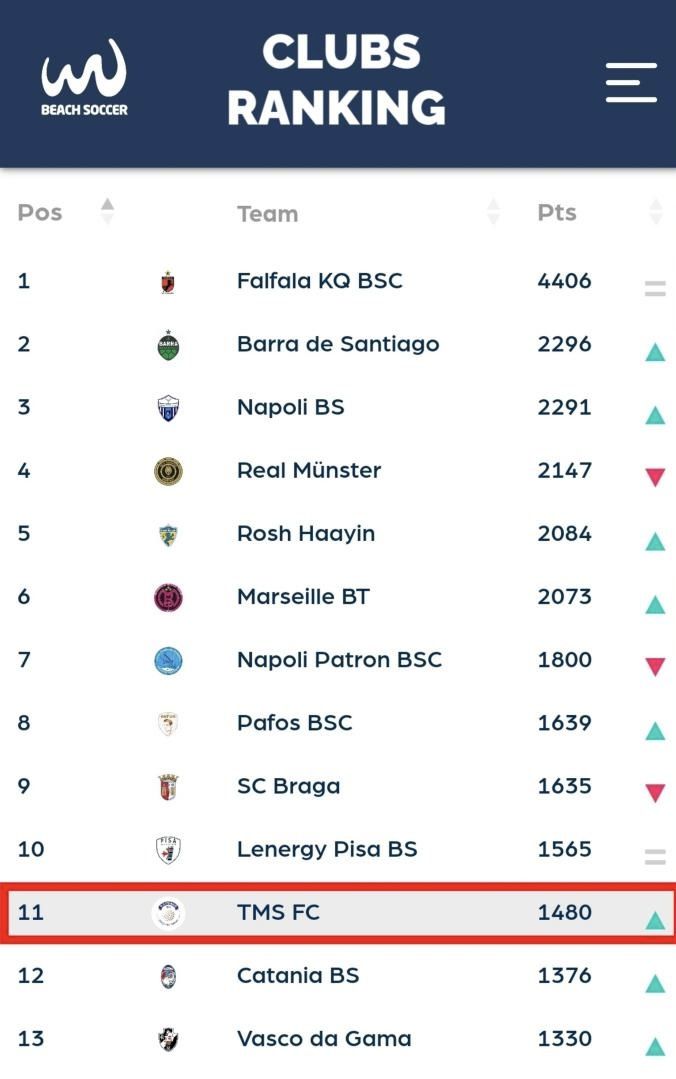
Task: Click Falfala KQ BSC club crest
Action: pos(168,282)
